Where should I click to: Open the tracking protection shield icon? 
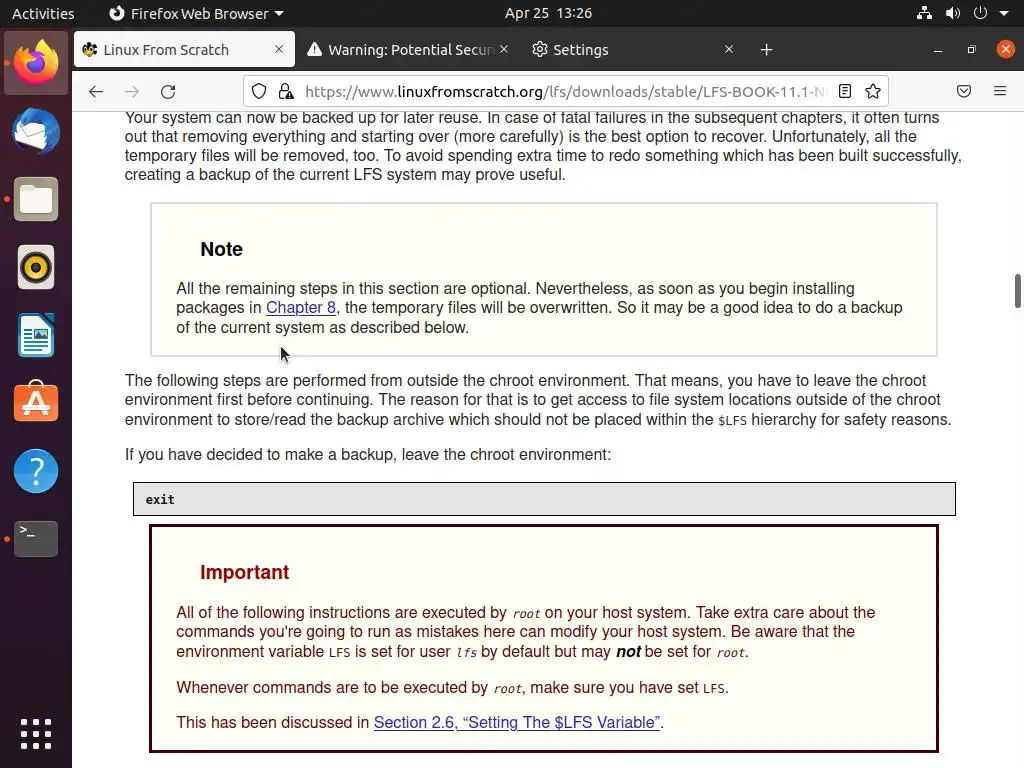(259, 91)
